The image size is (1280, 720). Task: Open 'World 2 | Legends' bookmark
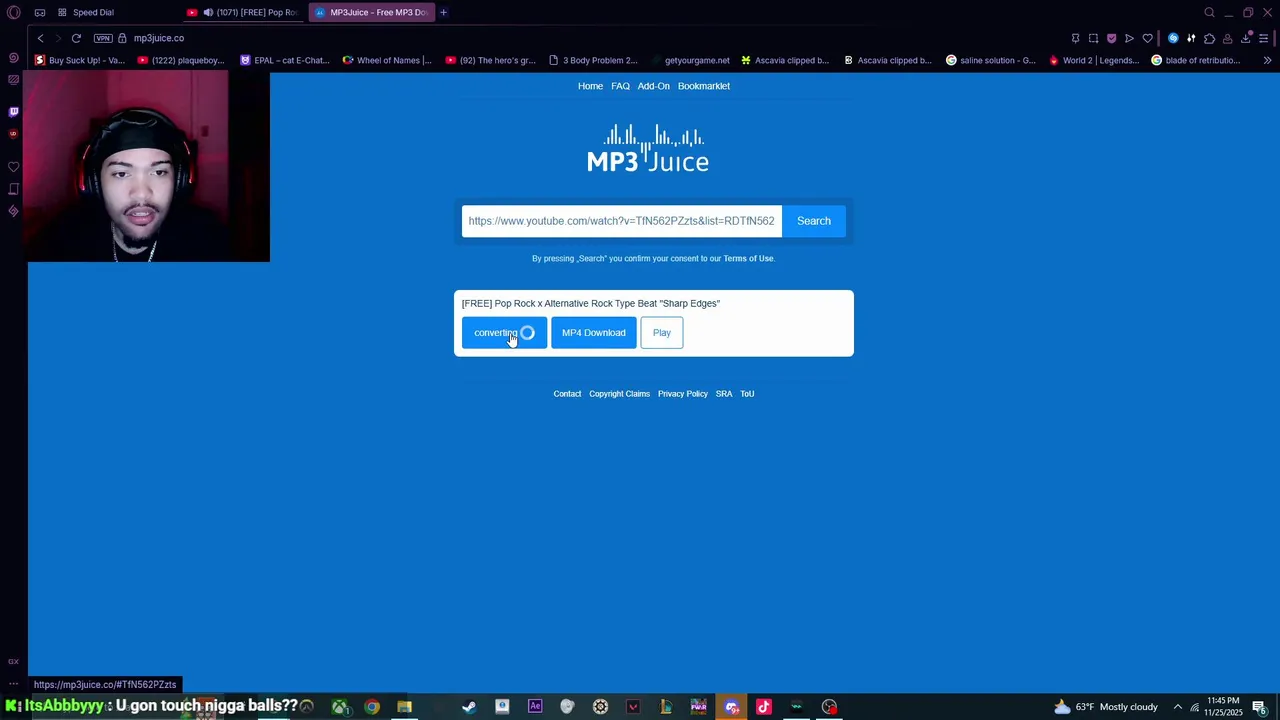pyautogui.click(x=1094, y=60)
